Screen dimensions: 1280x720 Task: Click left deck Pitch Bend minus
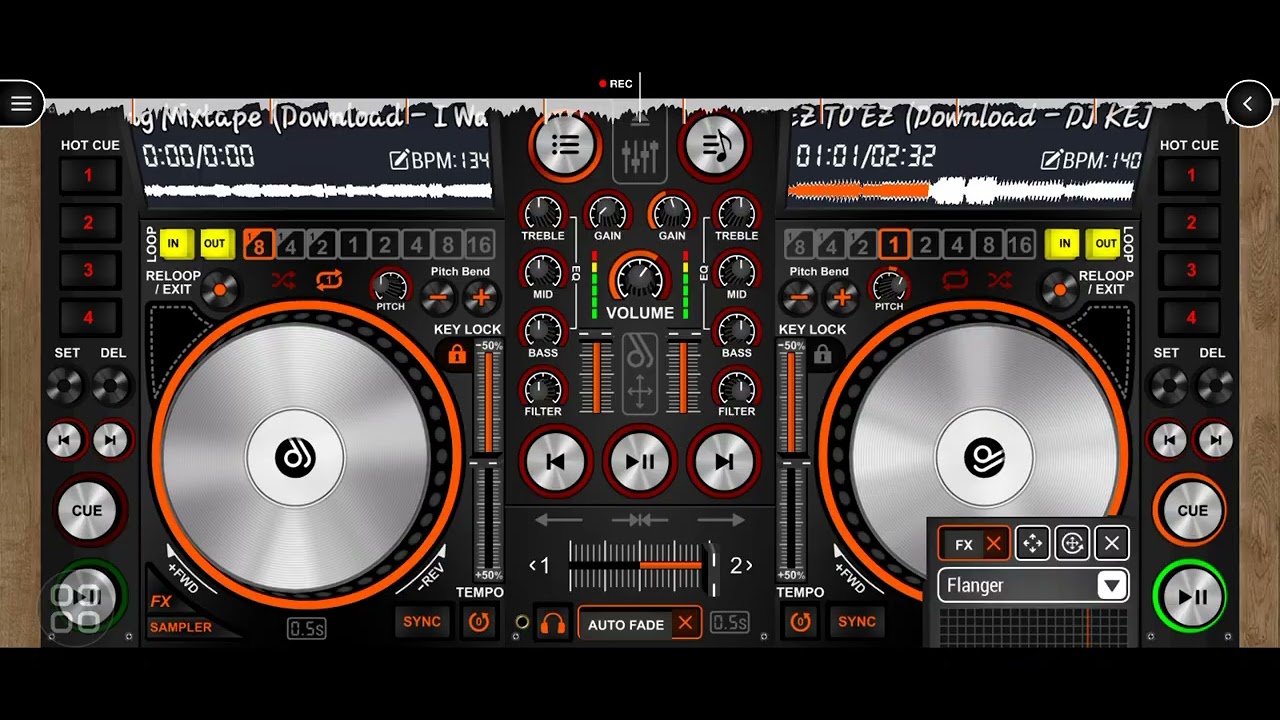click(438, 297)
